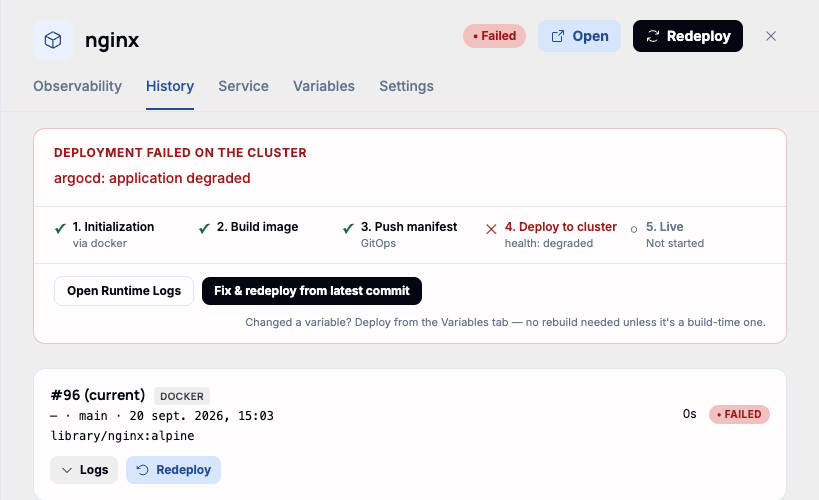Screen dimensions: 819x500
Task: Click the 'via docker' text under Initialization
Action: 100,243
